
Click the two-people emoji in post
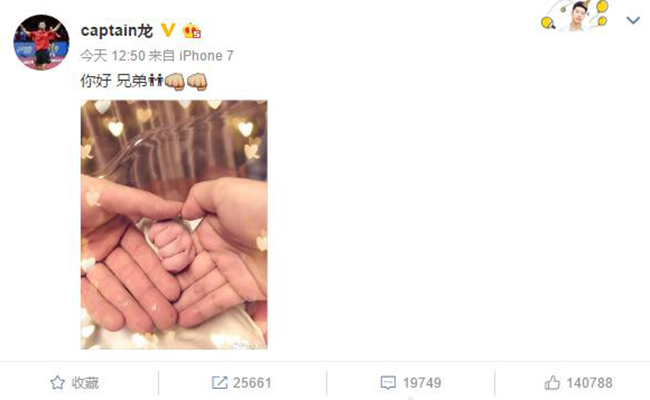coord(156,80)
